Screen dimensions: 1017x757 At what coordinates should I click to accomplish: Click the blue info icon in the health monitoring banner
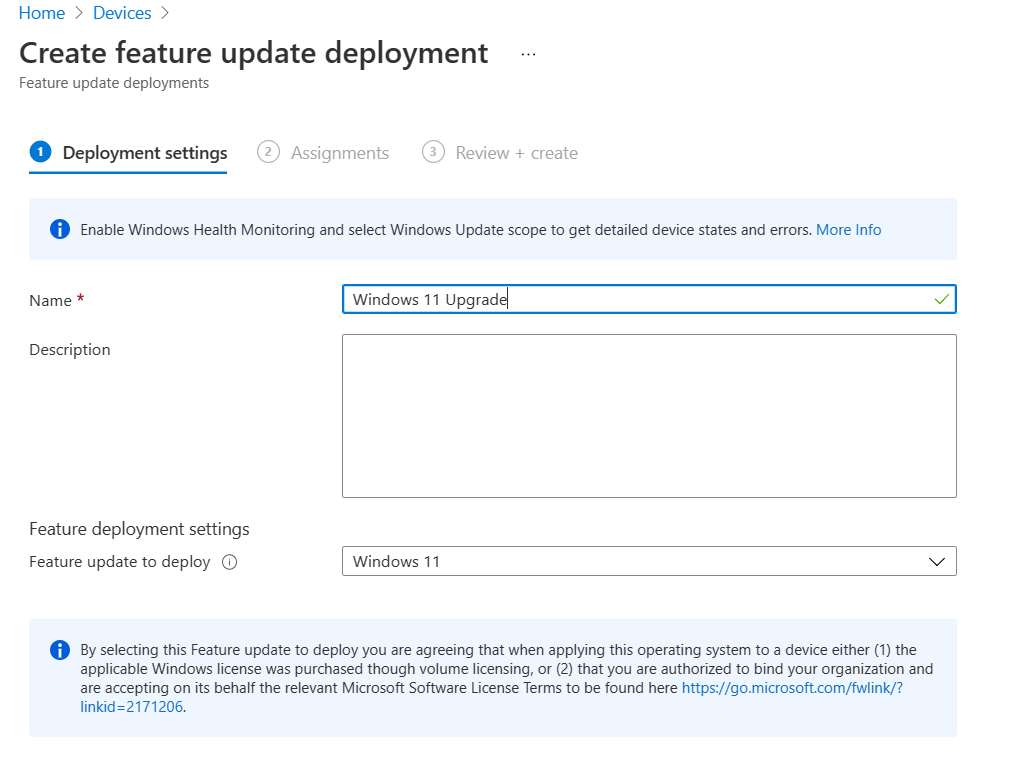(x=60, y=229)
